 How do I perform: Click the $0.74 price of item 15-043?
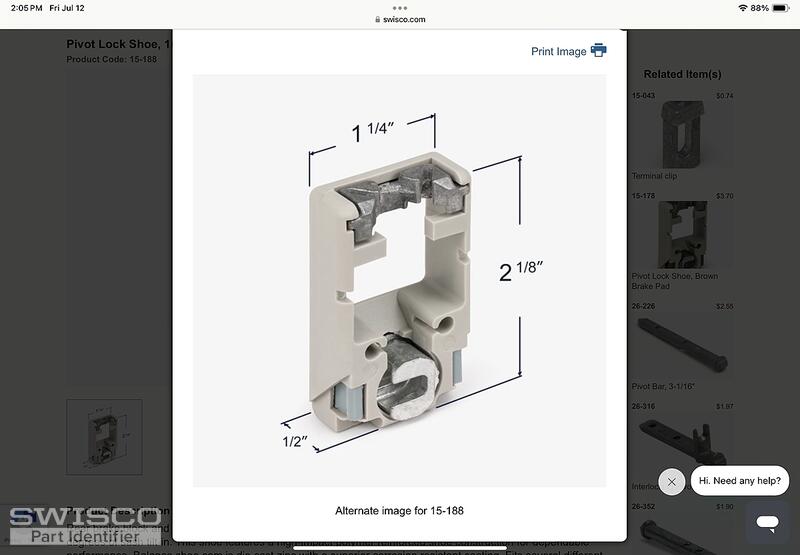click(x=724, y=95)
